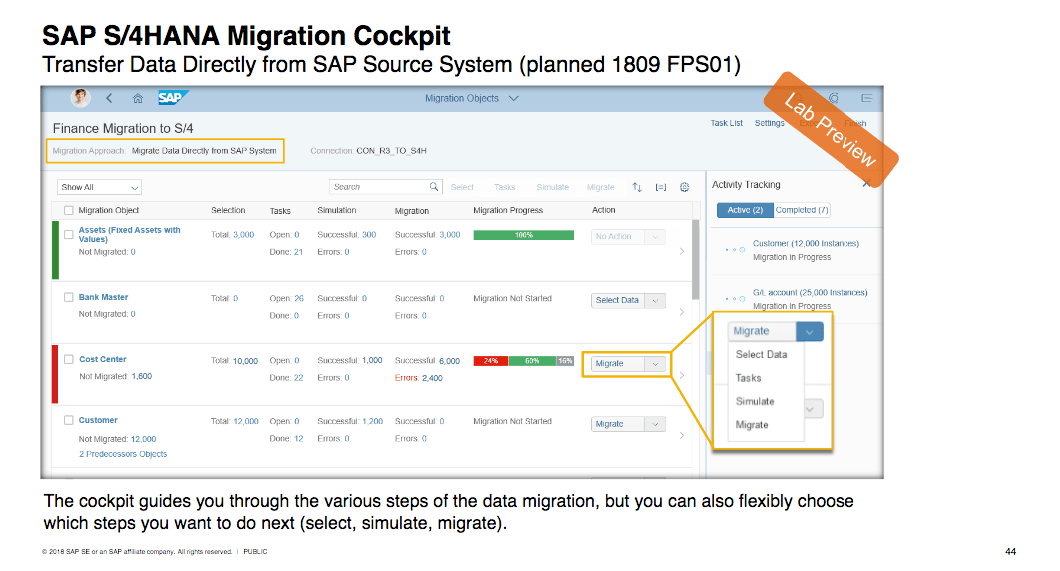Image resolution: width=1060 pixels, height=571 pixels.
Task: Click the group rows icon
Action: pos(660,187)
